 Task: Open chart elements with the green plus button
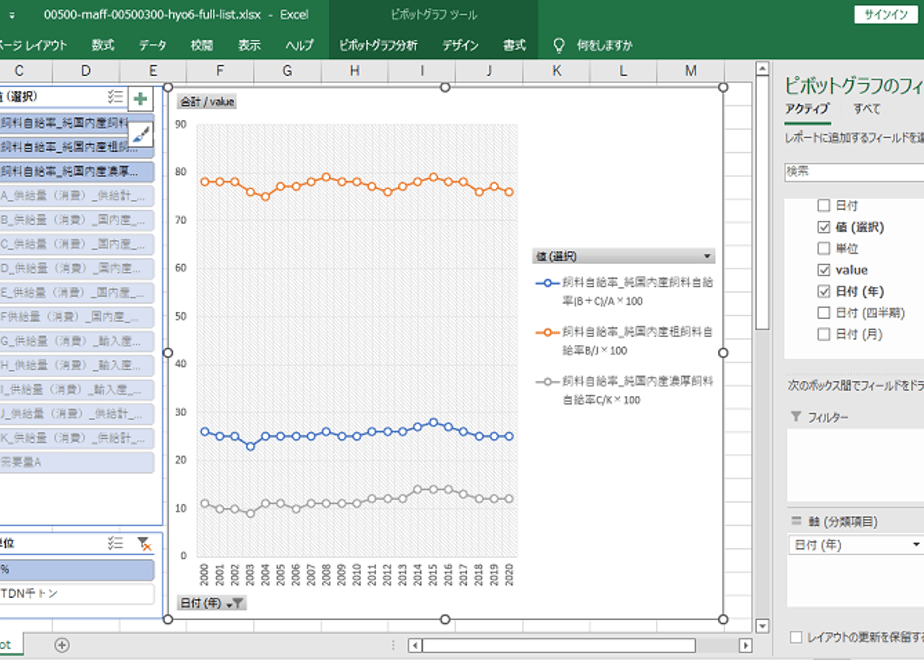[x=140, y=98]
